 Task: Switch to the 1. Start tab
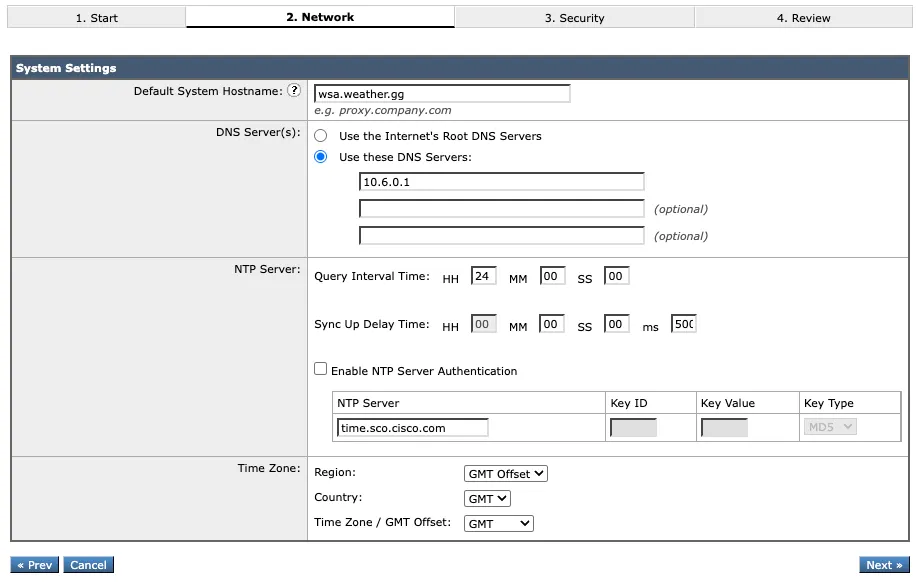[x=95, y=16]
